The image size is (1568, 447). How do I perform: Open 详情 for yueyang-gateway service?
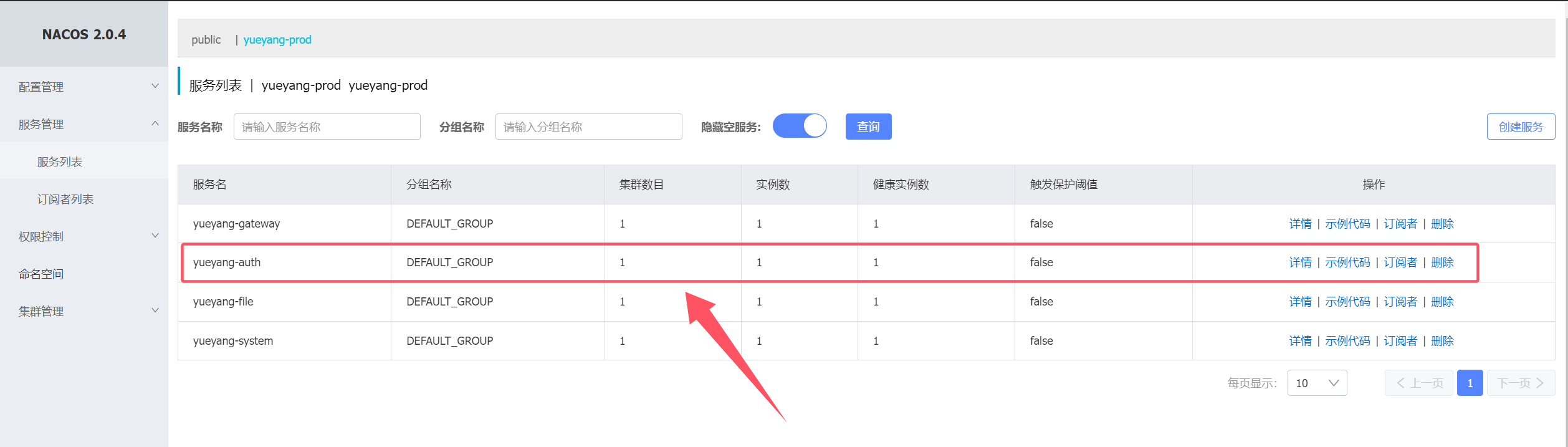pyautogui.click(x=1300, y=224)
